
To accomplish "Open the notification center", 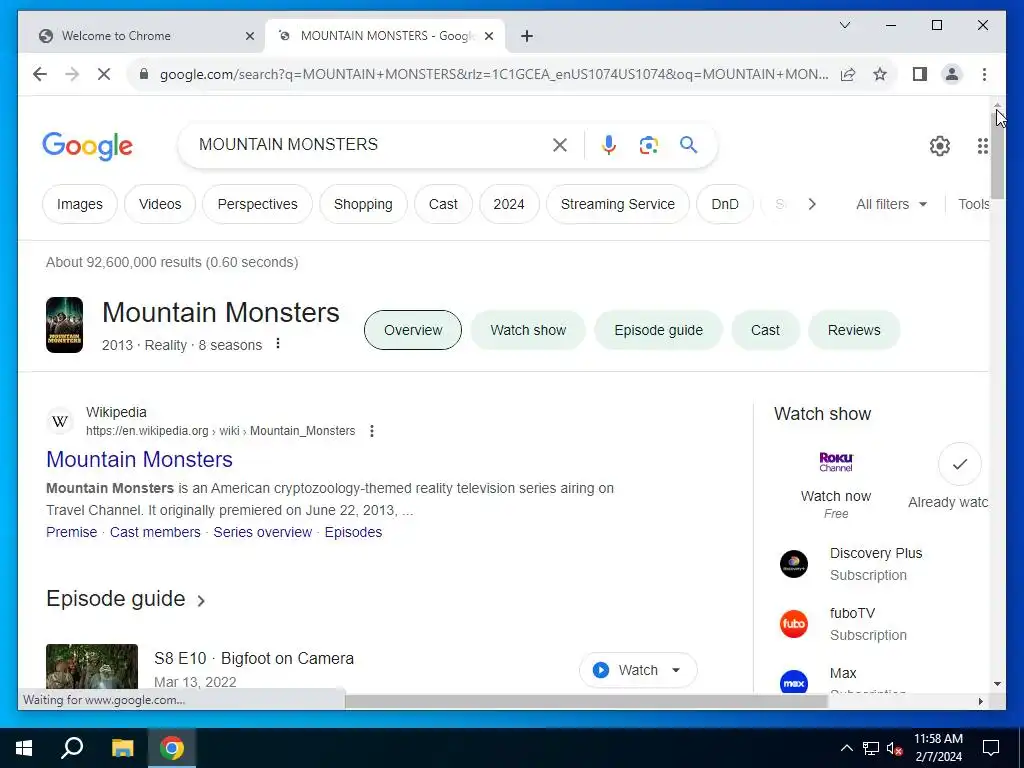I will pos(991,748).
